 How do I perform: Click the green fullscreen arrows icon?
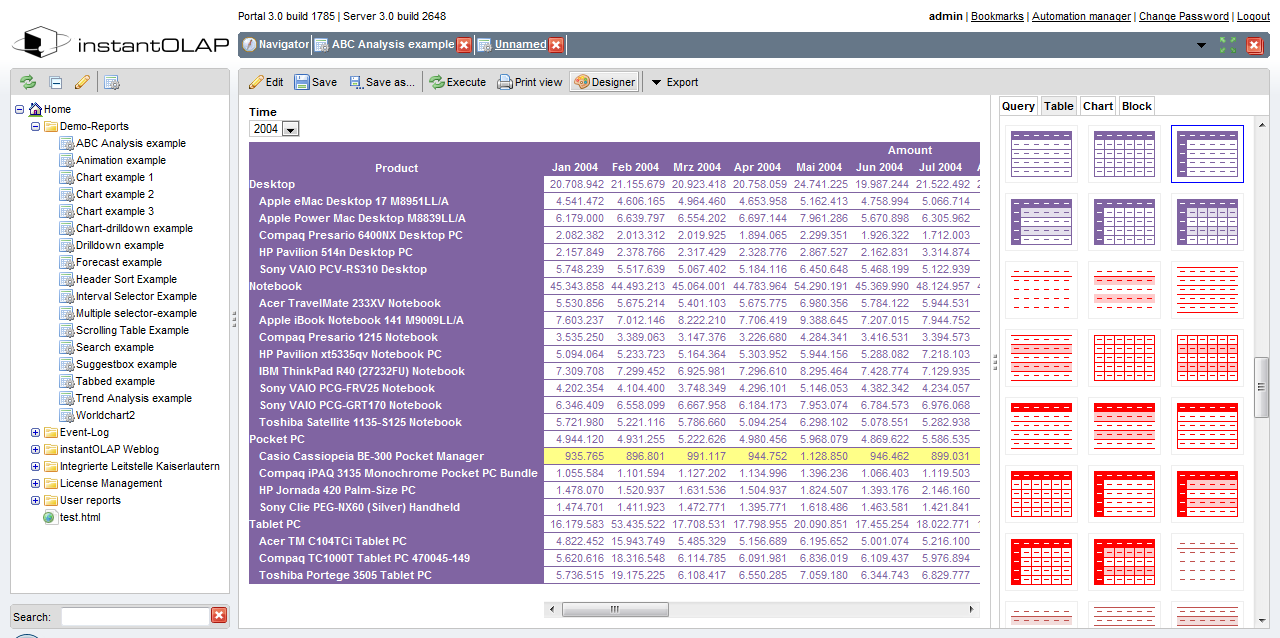pos(1228,45)
